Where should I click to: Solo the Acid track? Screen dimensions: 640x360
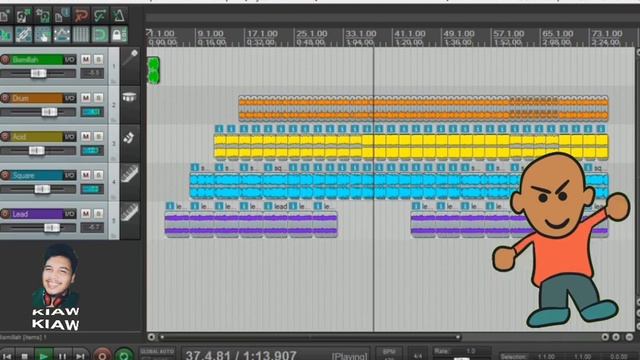[x=98, y=136]
